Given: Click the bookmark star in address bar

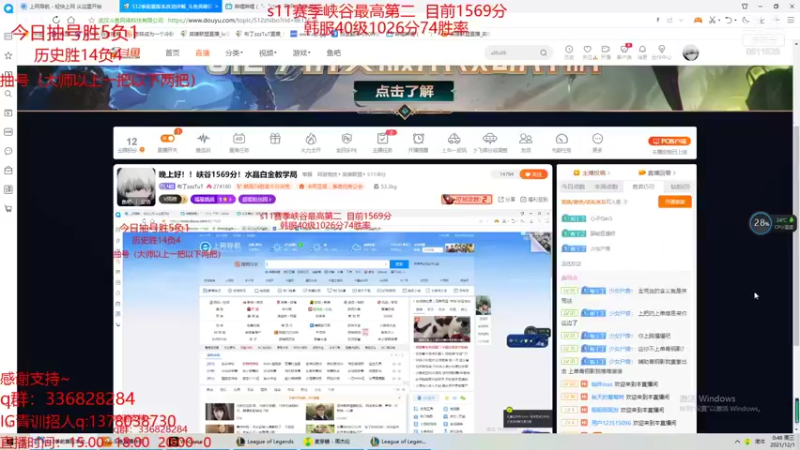Looking at the screenshot, I should [x=91, y=20].
